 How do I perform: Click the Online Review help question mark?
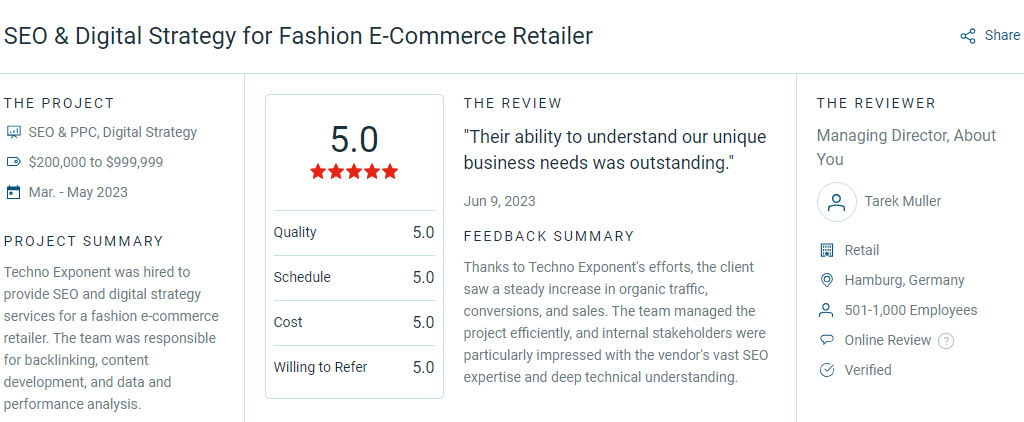946,341
